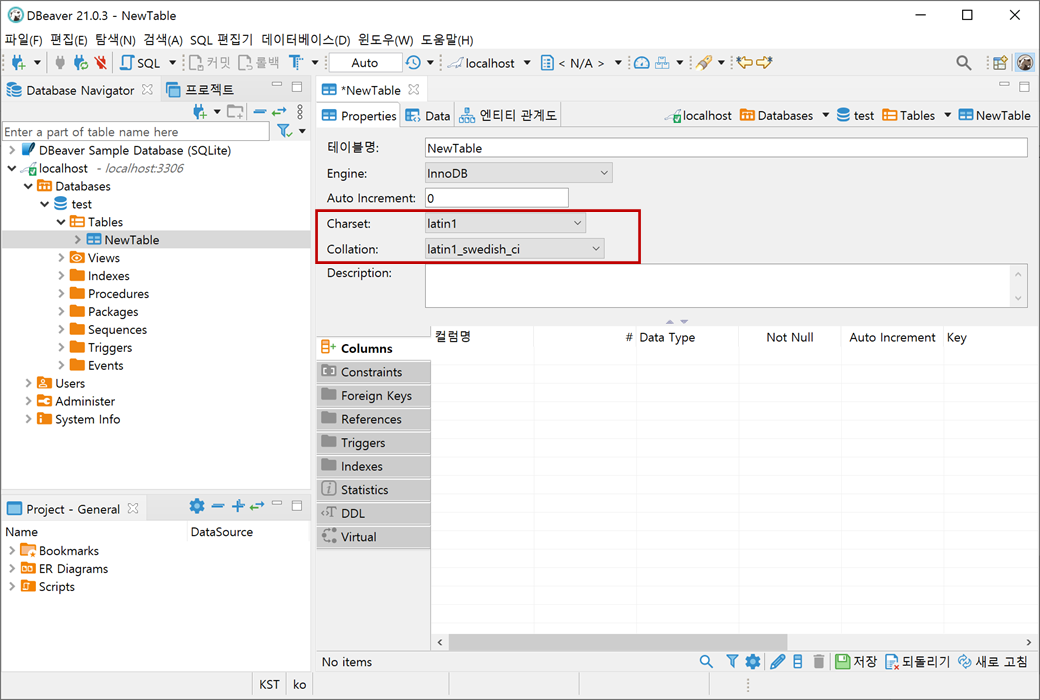The image size is (1040, 700).
Task: Click collapse all icon in Database Navigator
Action: point(260,111)
